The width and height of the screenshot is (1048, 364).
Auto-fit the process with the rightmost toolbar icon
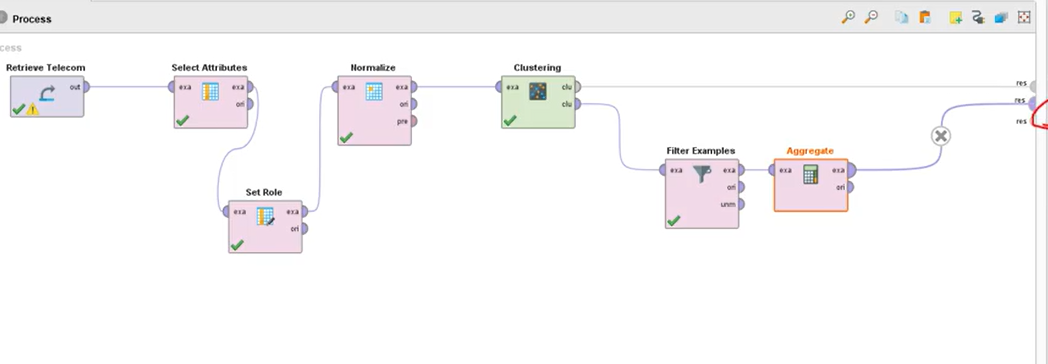[x=1024, y=17]
